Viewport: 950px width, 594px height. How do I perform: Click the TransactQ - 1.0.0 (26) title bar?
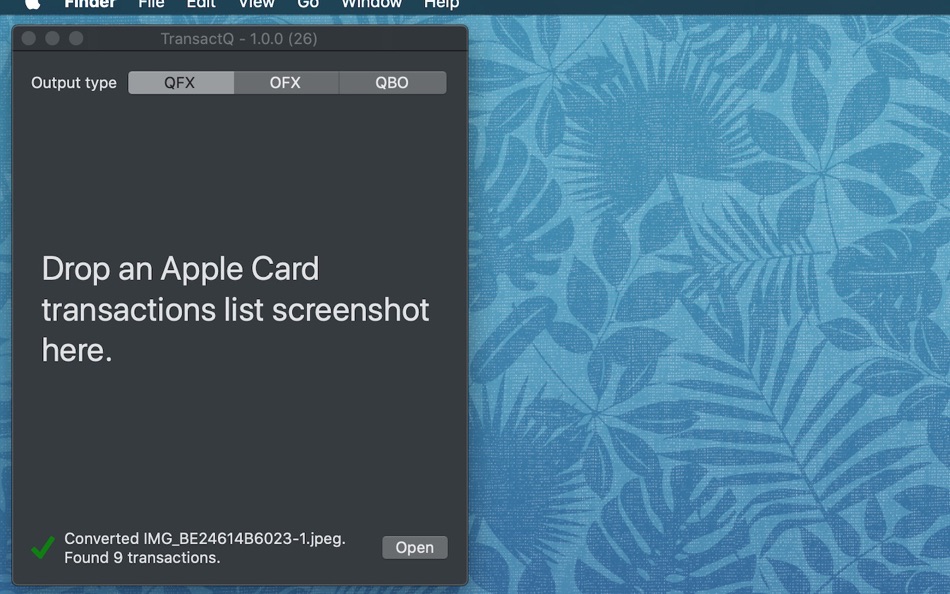pyautogui.click(x=239, y=38)
